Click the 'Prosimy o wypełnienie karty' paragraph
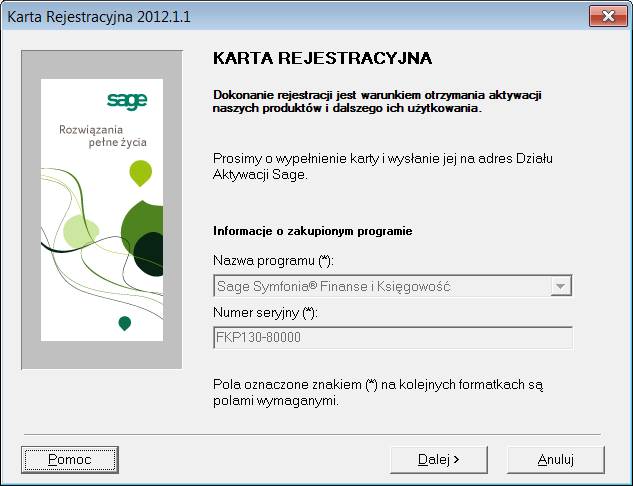633x486 pixels. tap(383, 166)
